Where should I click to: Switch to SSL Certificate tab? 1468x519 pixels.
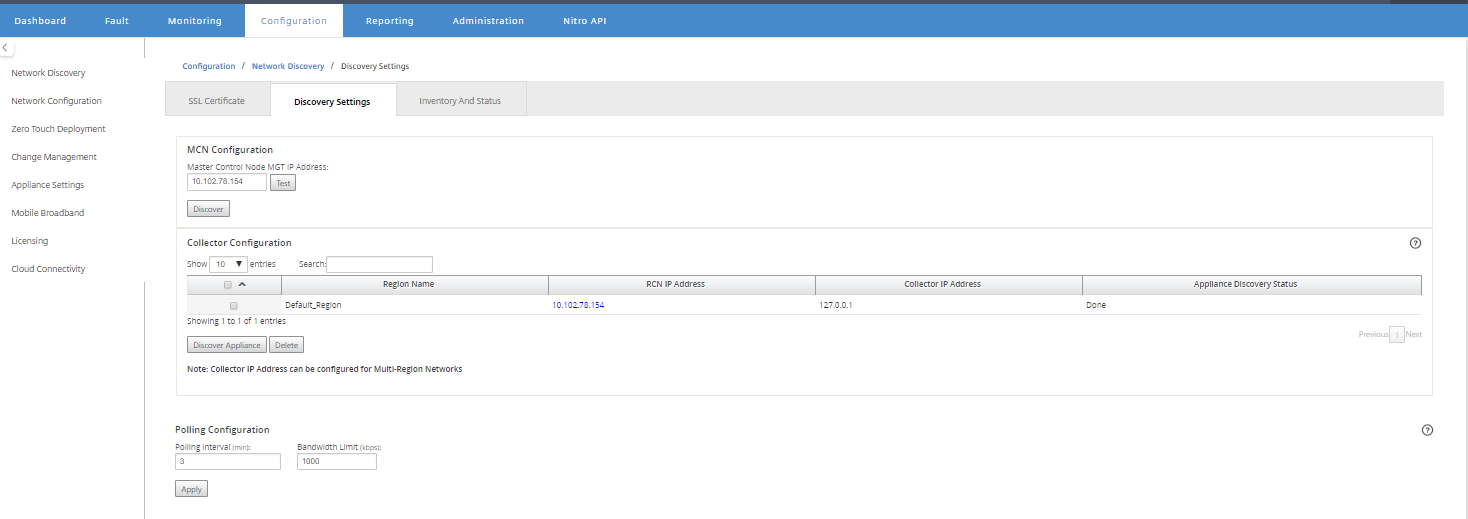217,101
